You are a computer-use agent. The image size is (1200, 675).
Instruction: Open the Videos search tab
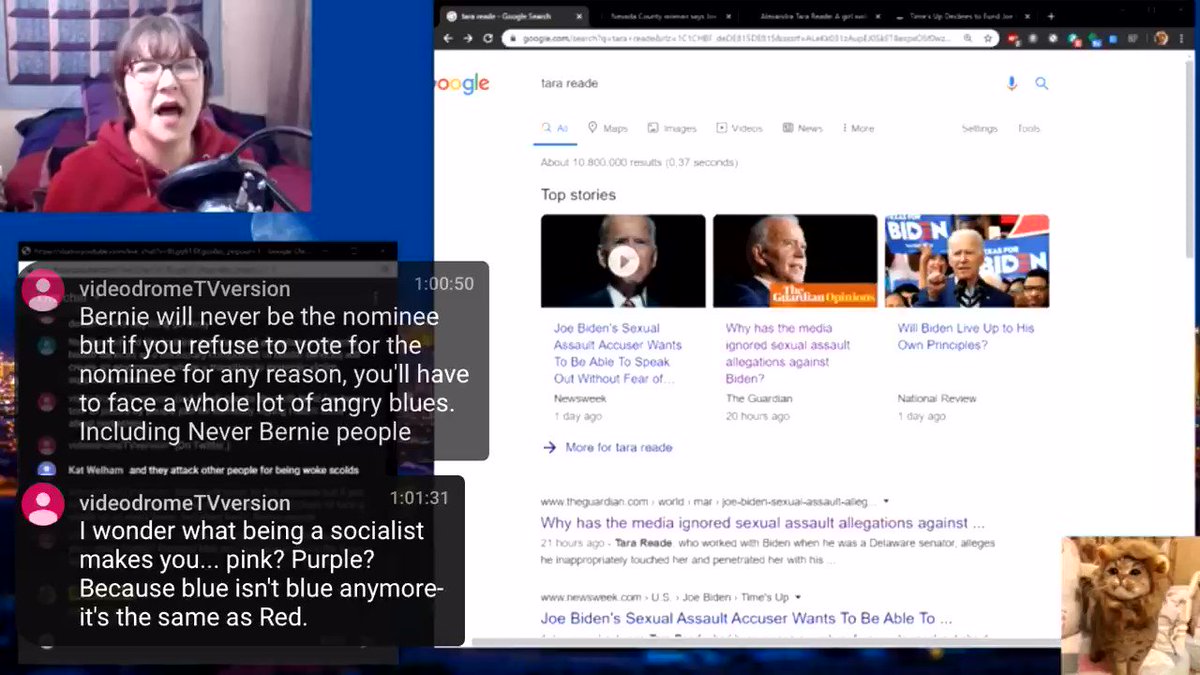(x=739, y=129)
